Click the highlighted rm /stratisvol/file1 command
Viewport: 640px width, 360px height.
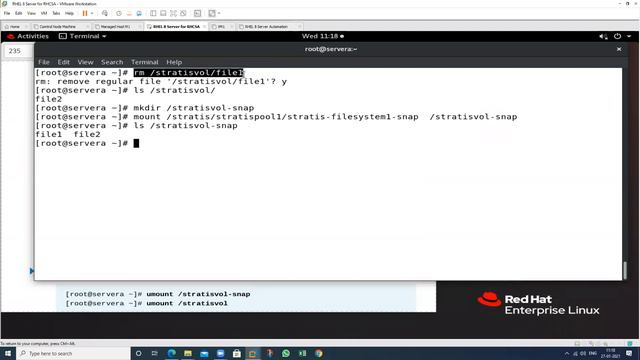click(189, 73)
